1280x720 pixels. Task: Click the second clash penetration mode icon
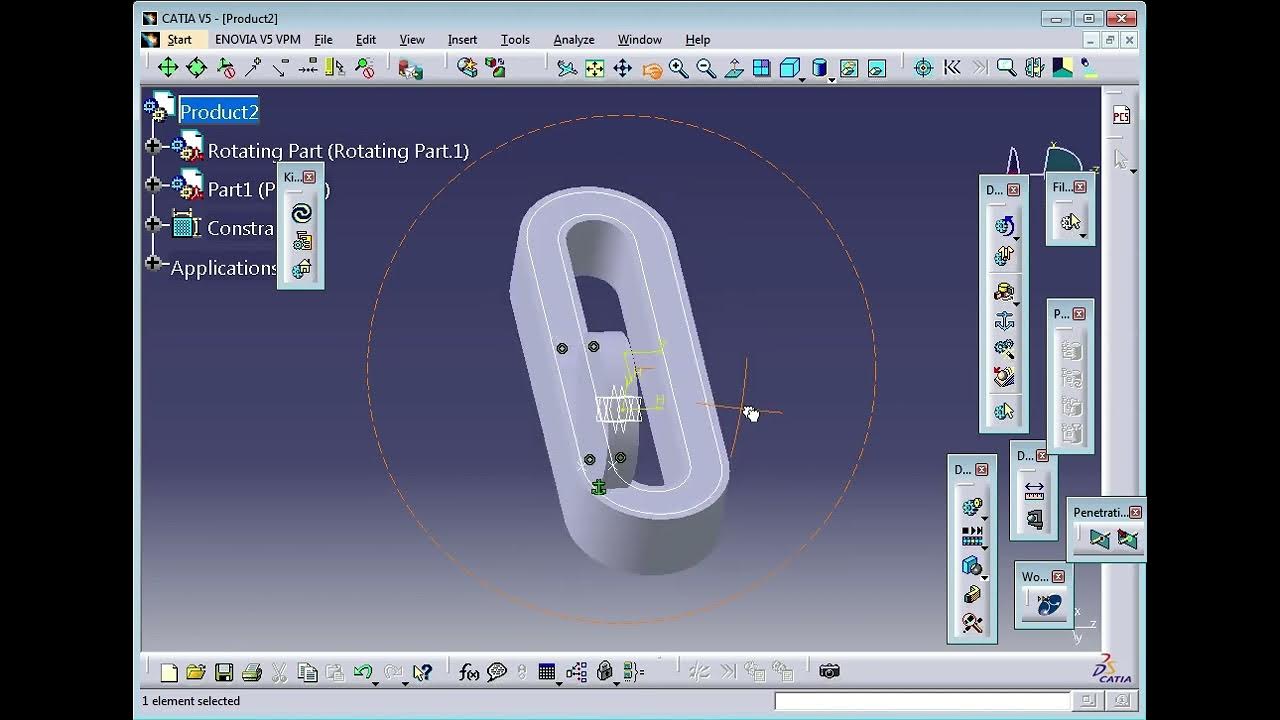1128,539
